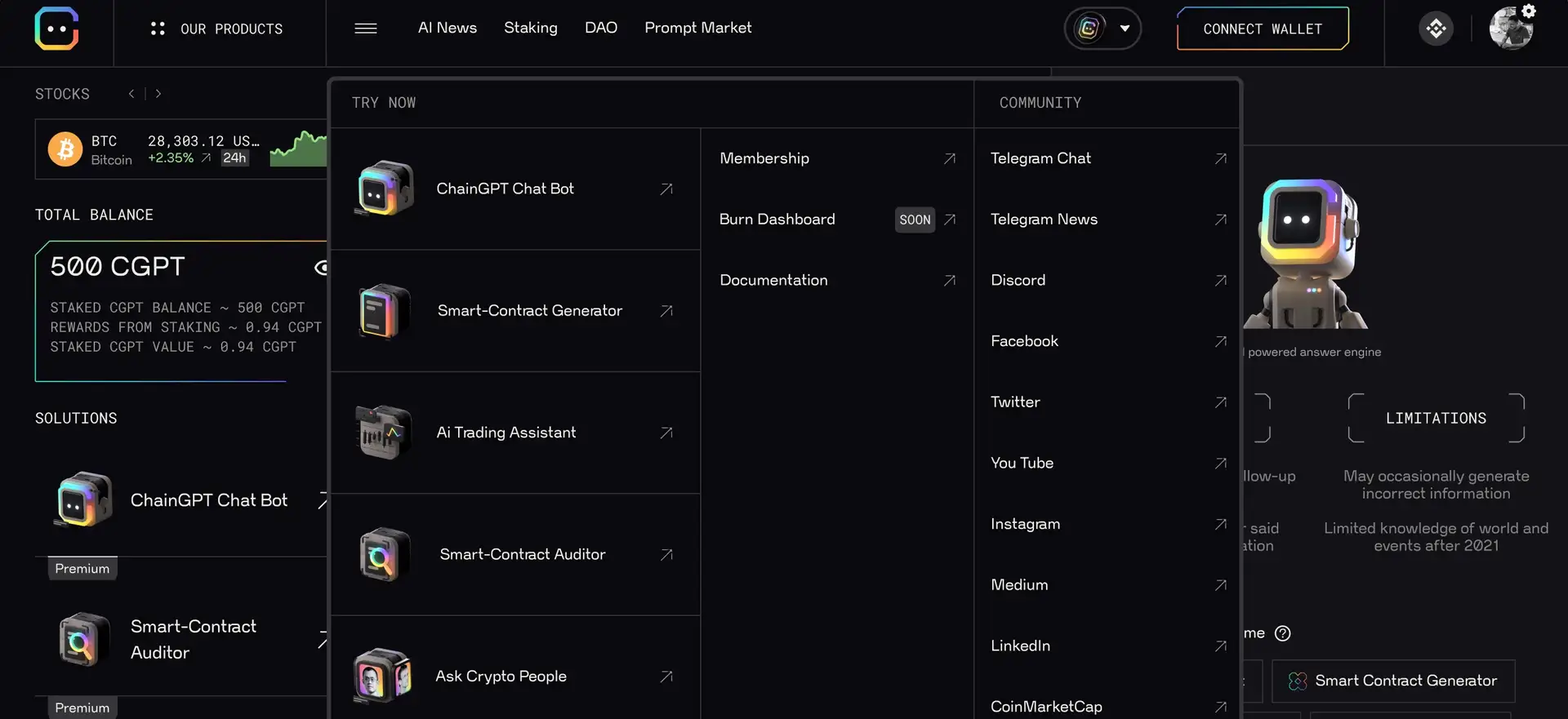The height and width of the screenshot is (719, 1568).
Task: Toggle balance visibility eye icon
Action: pos(321,268)
